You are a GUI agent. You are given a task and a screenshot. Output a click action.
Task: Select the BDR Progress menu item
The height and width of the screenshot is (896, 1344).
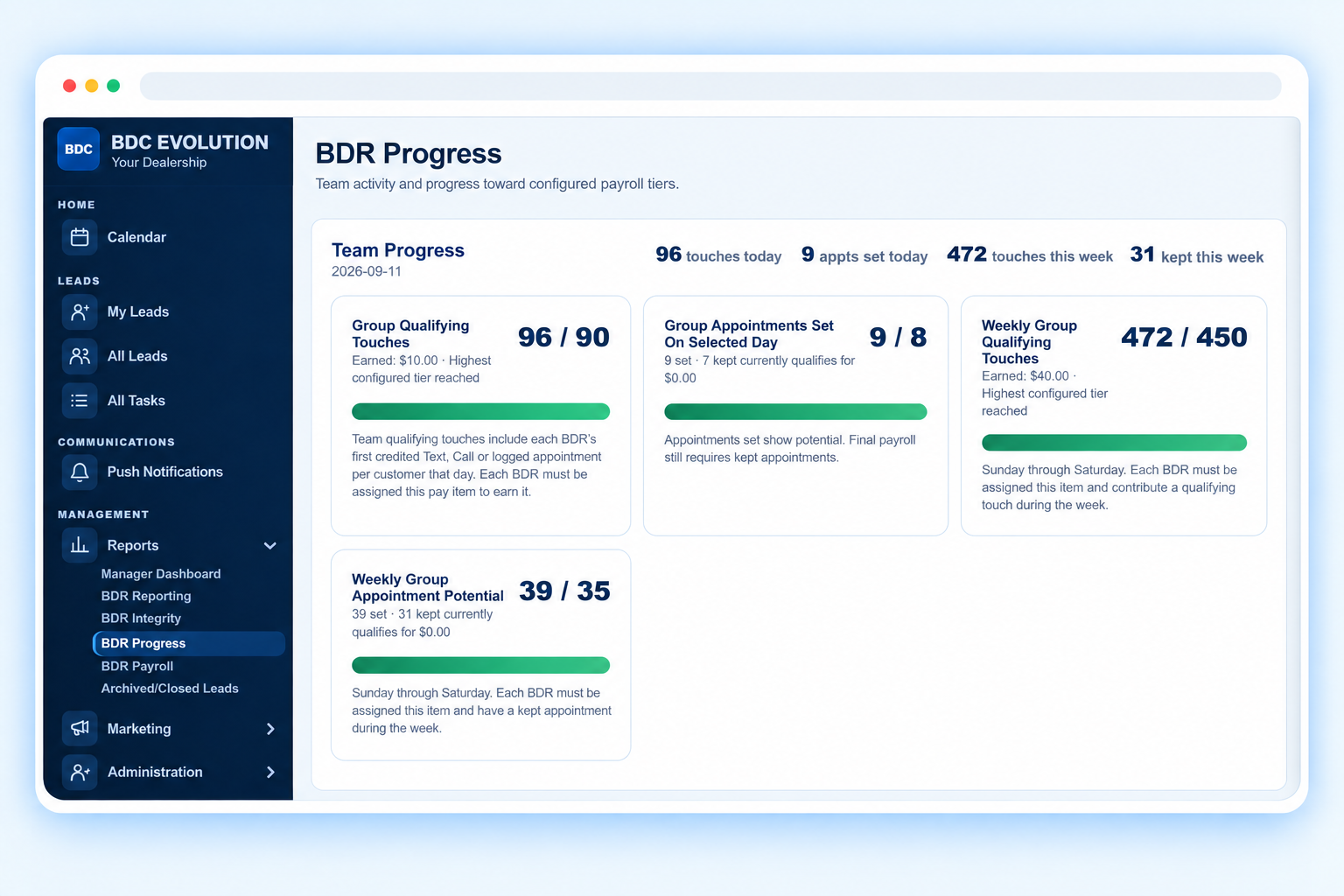pos(189,643)
